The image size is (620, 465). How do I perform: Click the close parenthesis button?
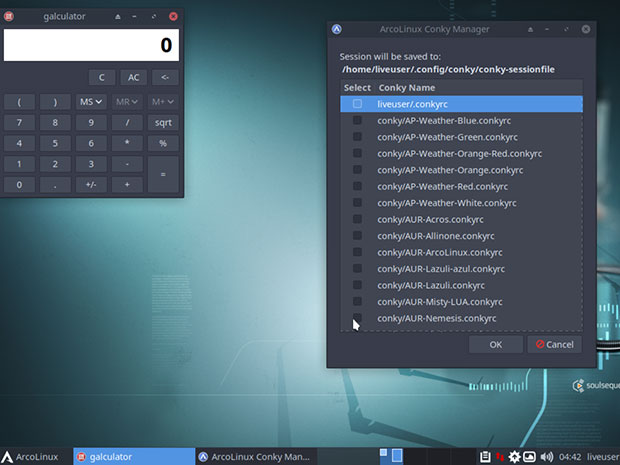(x=55, y=102)
